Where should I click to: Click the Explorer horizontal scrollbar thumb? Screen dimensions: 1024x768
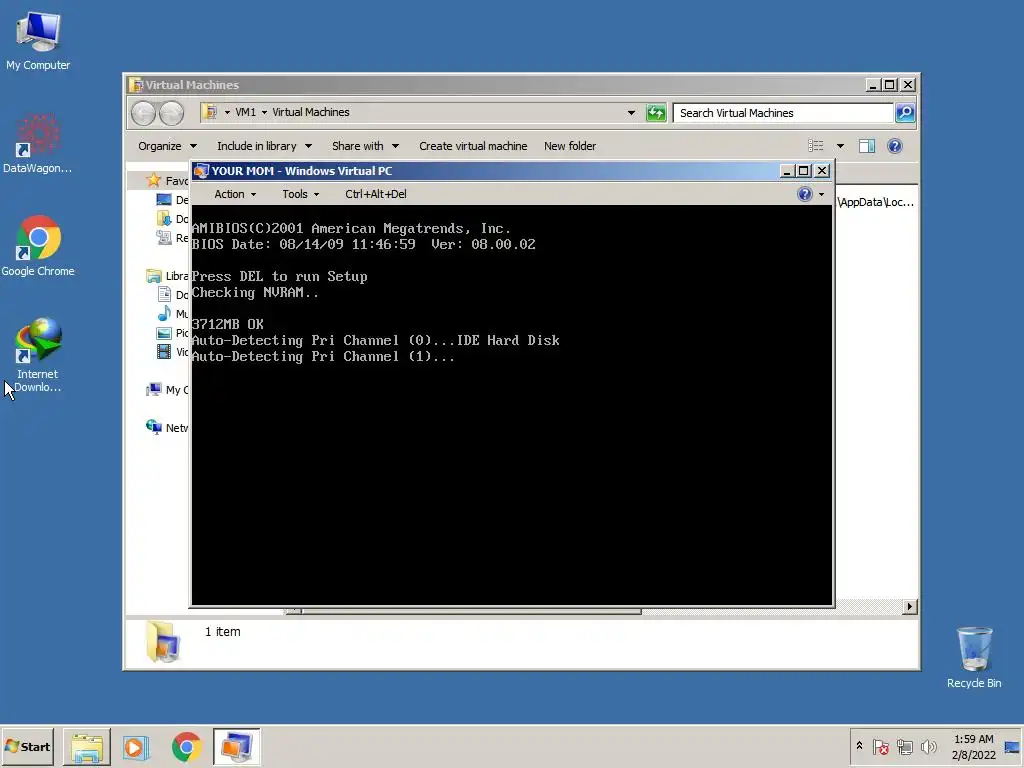pos(470,612)
